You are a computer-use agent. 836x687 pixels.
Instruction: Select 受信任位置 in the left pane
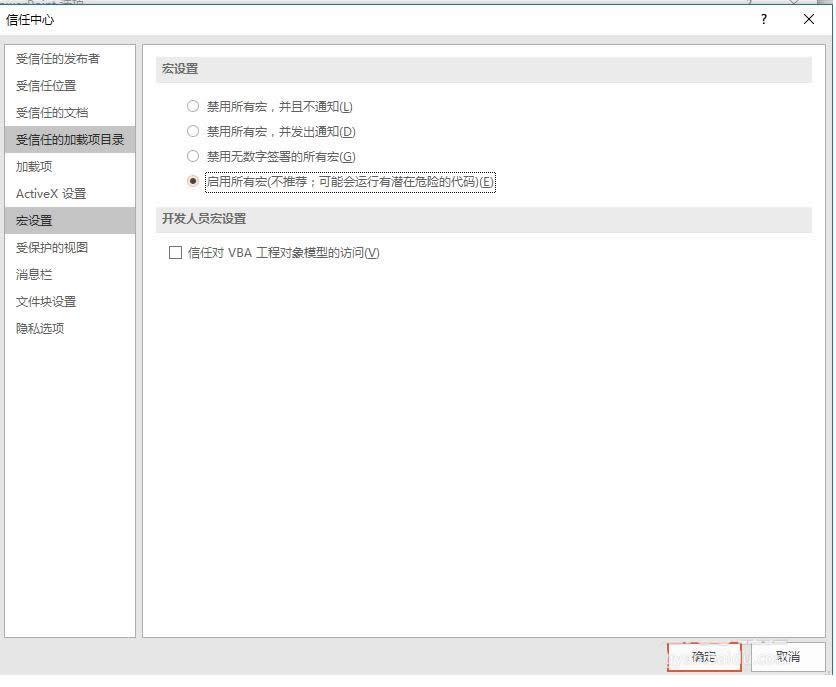pyautogui.click(x=46, y=86)
